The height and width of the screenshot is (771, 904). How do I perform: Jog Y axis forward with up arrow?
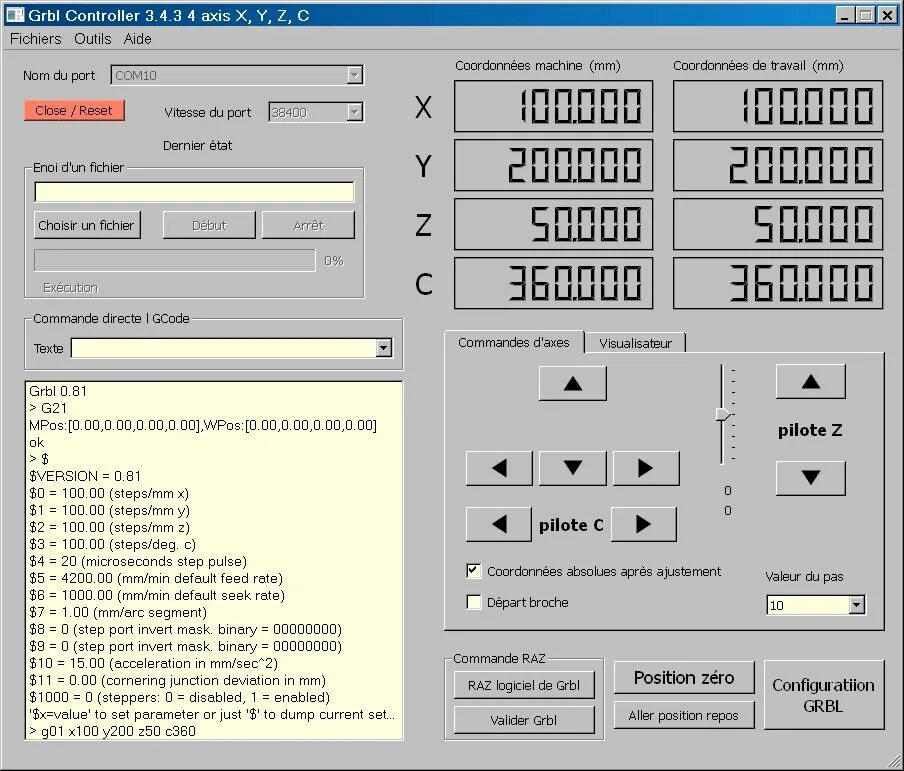click(x=572, y=383)
